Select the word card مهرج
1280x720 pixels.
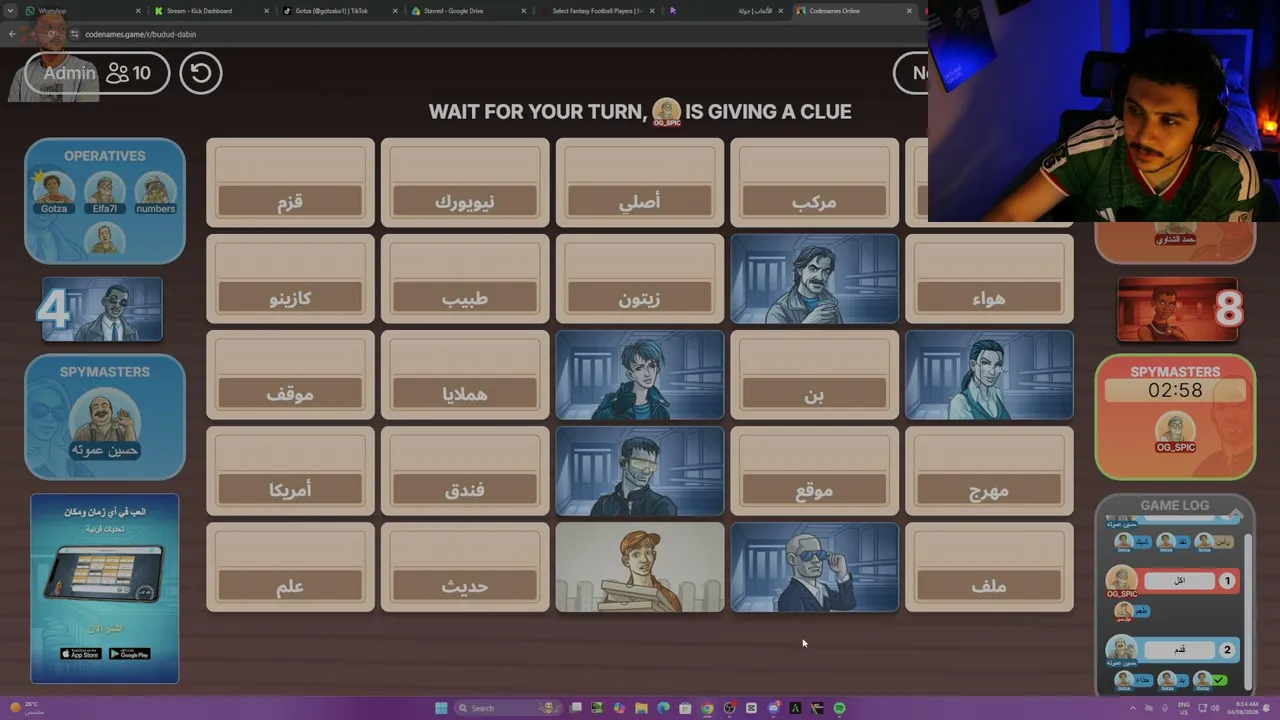point(989,471)
